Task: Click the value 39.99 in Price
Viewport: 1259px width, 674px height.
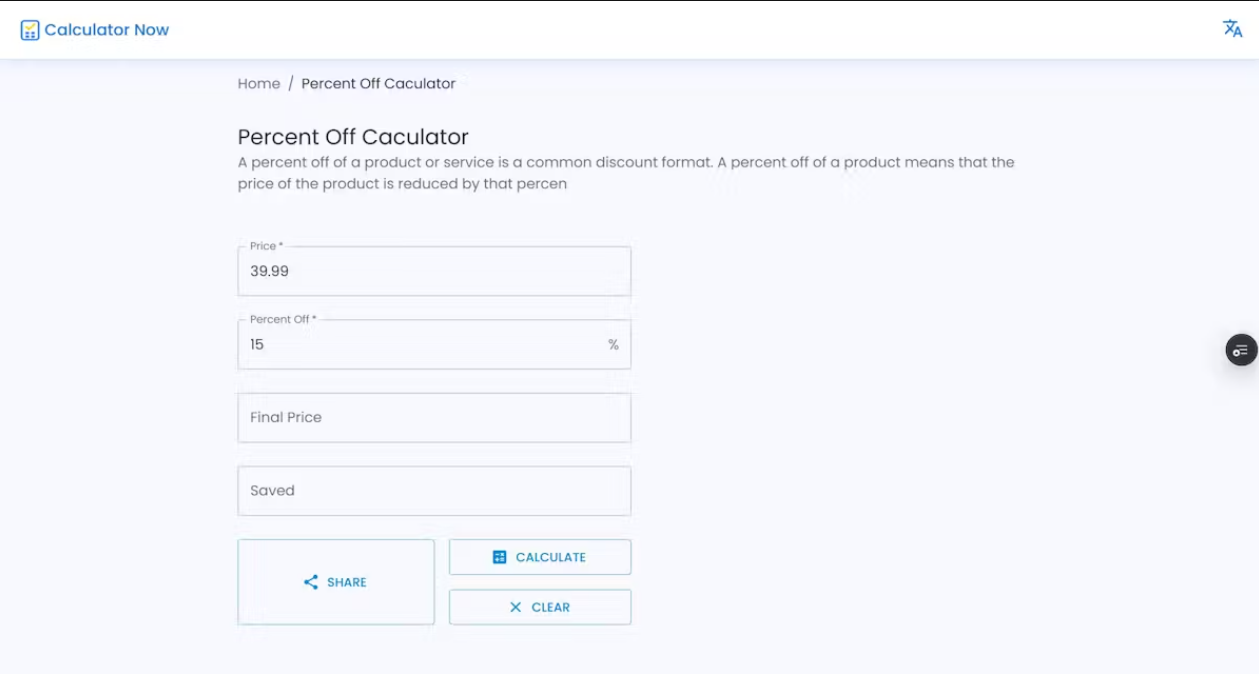Action: [270, 271]
